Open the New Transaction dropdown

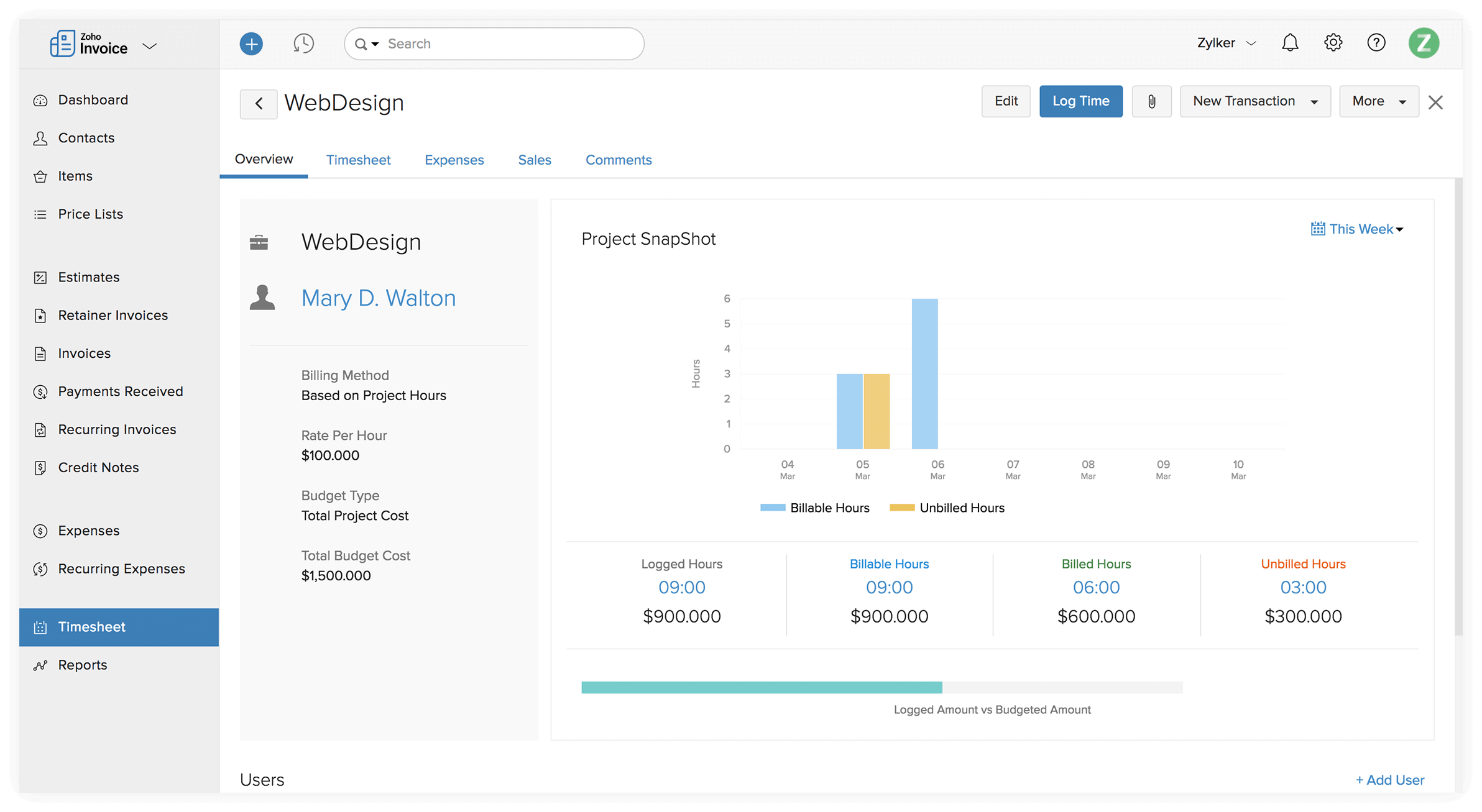click(x=1254, y=101)
